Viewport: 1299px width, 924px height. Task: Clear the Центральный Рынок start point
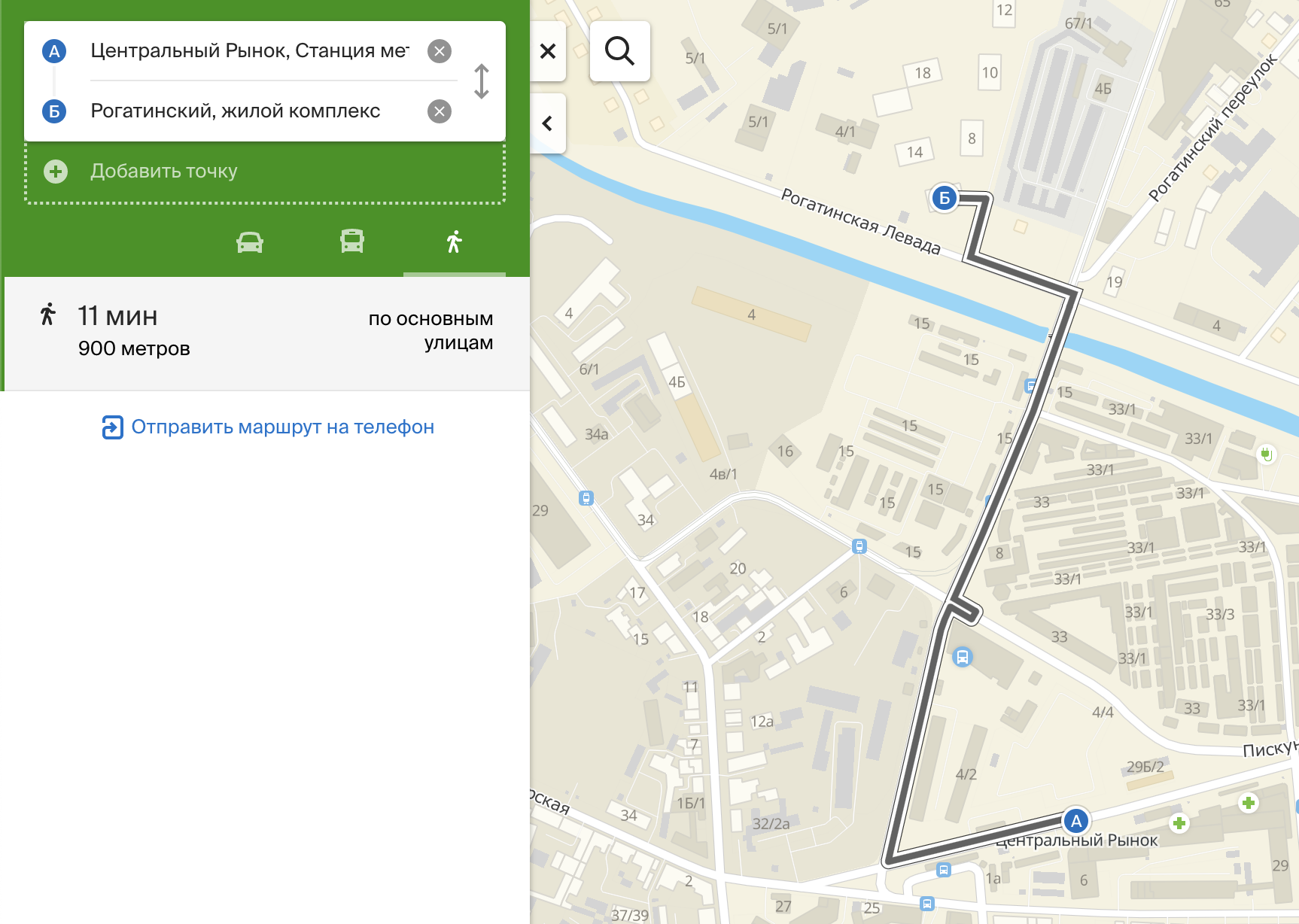click(440, 51)
